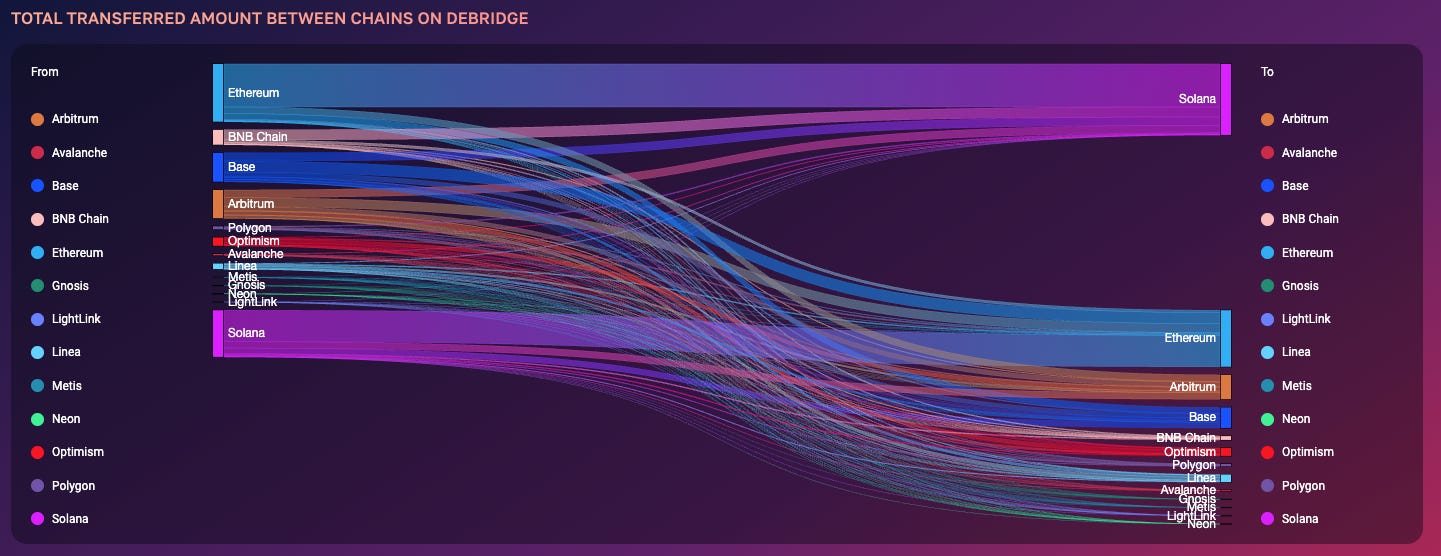The width and height of the screenshot is (1441, 556).
Task: Toggle Optimism in the To legend
Action: pos(1298,452)
